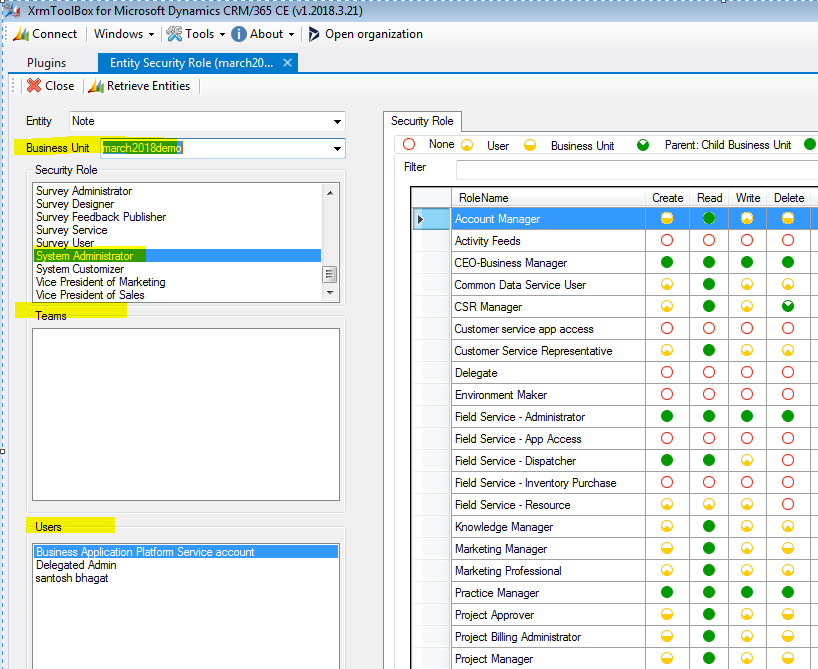This screenshot has height=669, width=818.
Task: Sort by the Delete column header
Action: 789,198
